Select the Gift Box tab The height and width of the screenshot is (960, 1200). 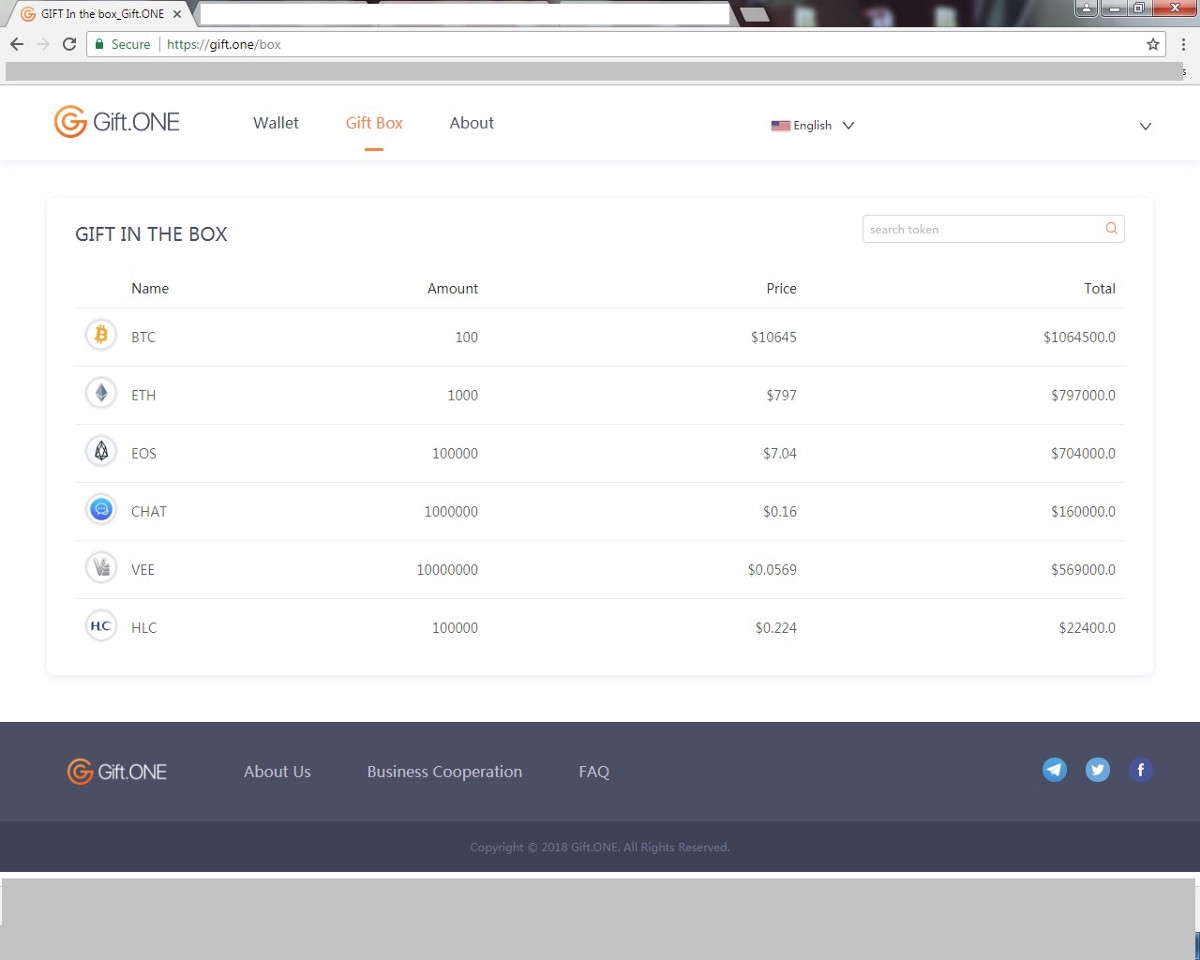pos(374,123)
